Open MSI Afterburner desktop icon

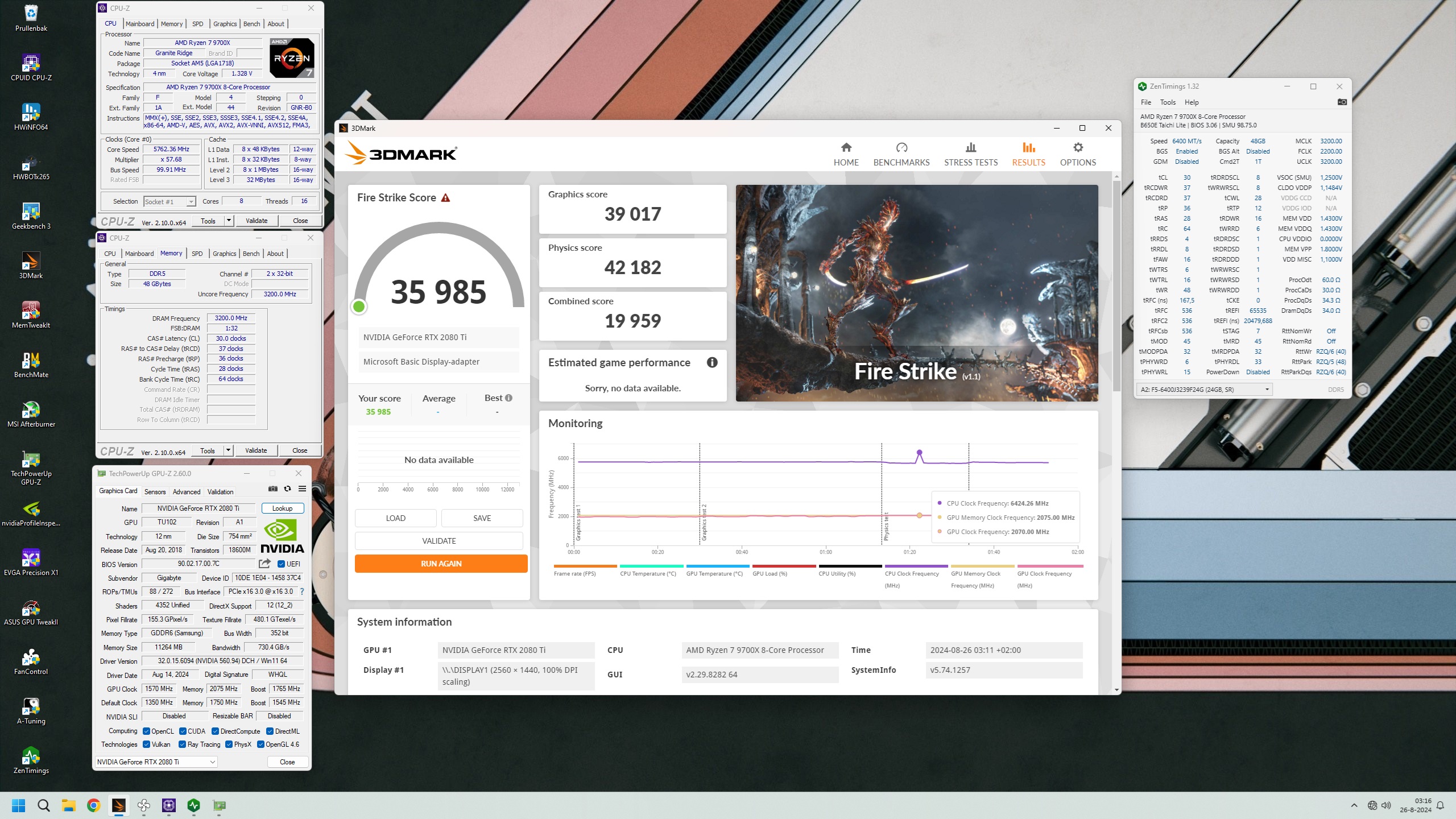tap(31, 413)
